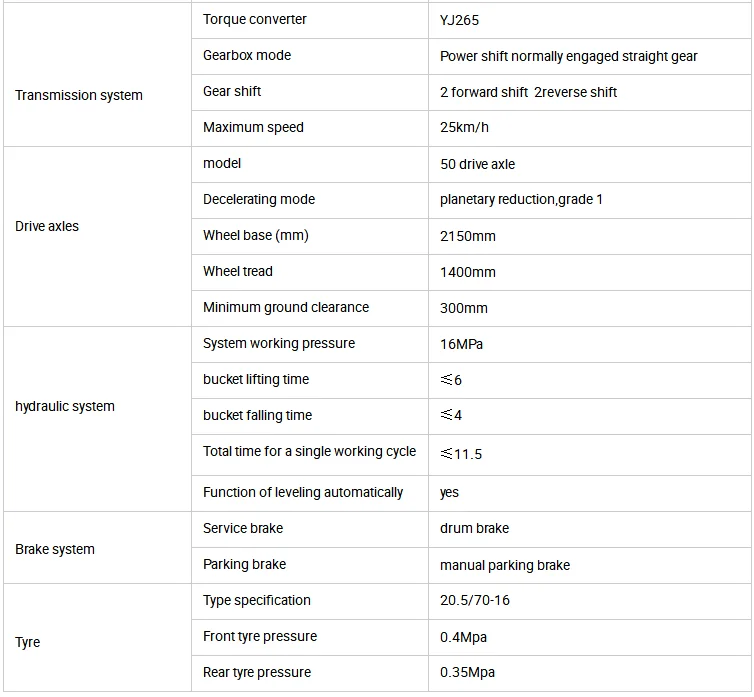Select the 50 drive axle value

(x=477, y=164)
